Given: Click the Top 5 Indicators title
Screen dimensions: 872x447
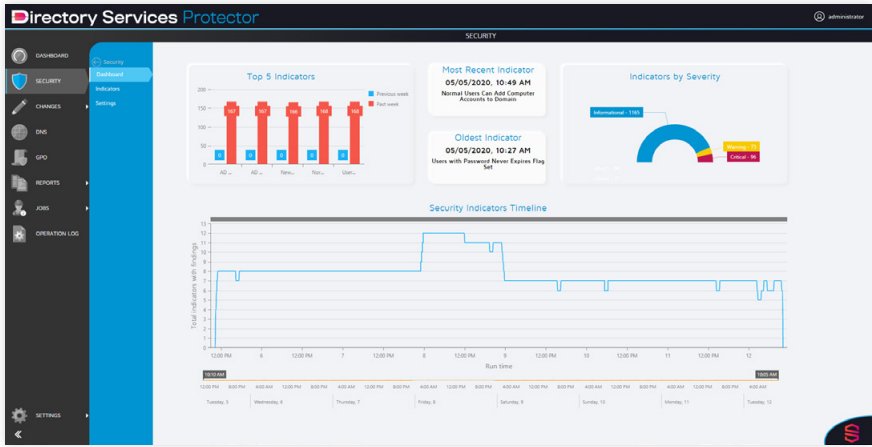Looking at the screenshot, I should (x=281, y=77).
